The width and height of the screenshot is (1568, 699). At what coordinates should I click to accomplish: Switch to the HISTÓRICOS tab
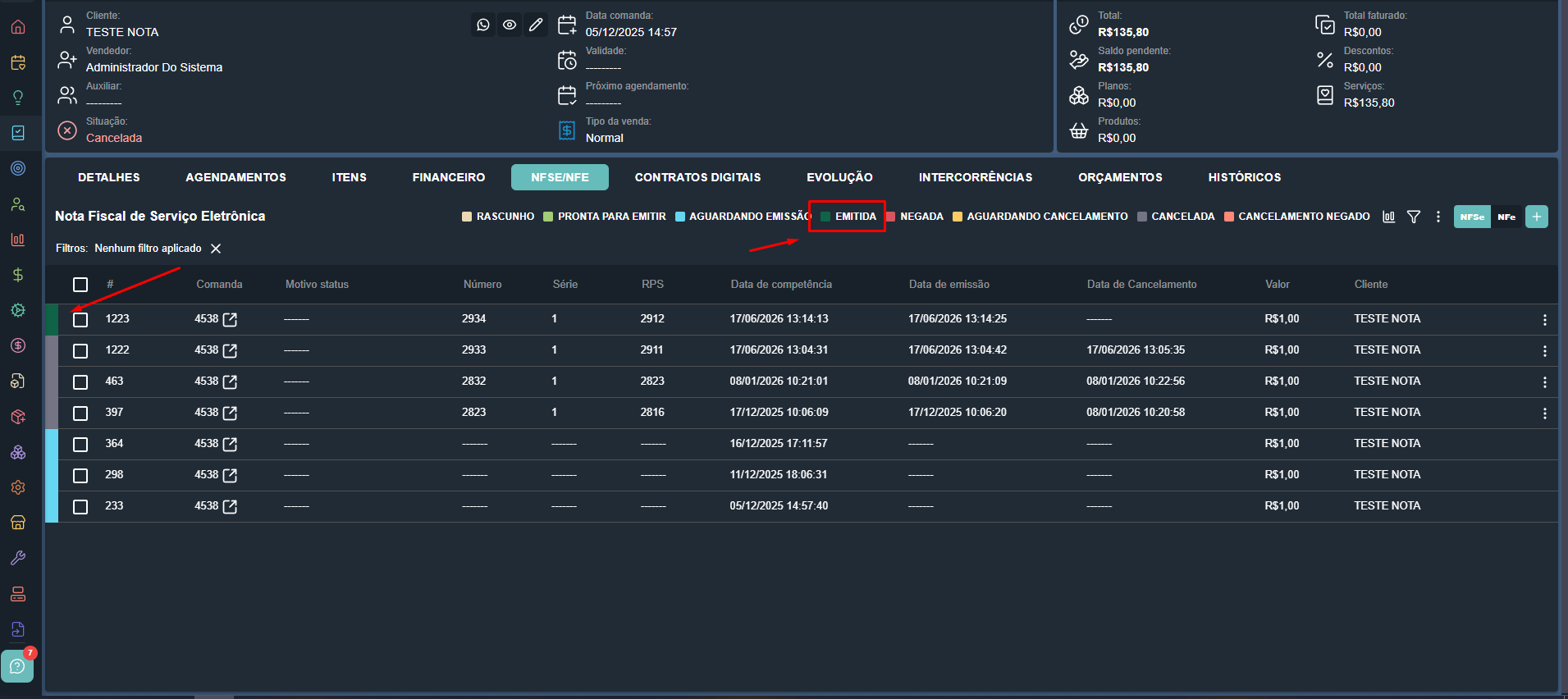coord(1245,177)
